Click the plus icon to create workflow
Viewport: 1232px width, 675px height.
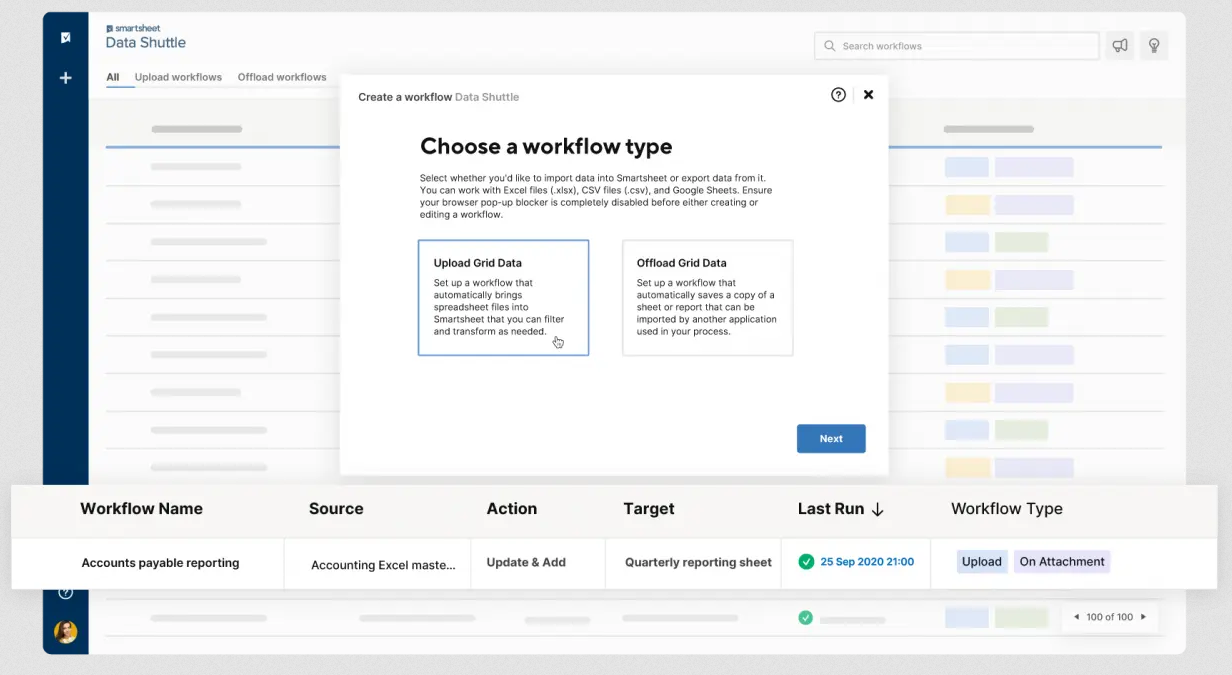(66, 77)
